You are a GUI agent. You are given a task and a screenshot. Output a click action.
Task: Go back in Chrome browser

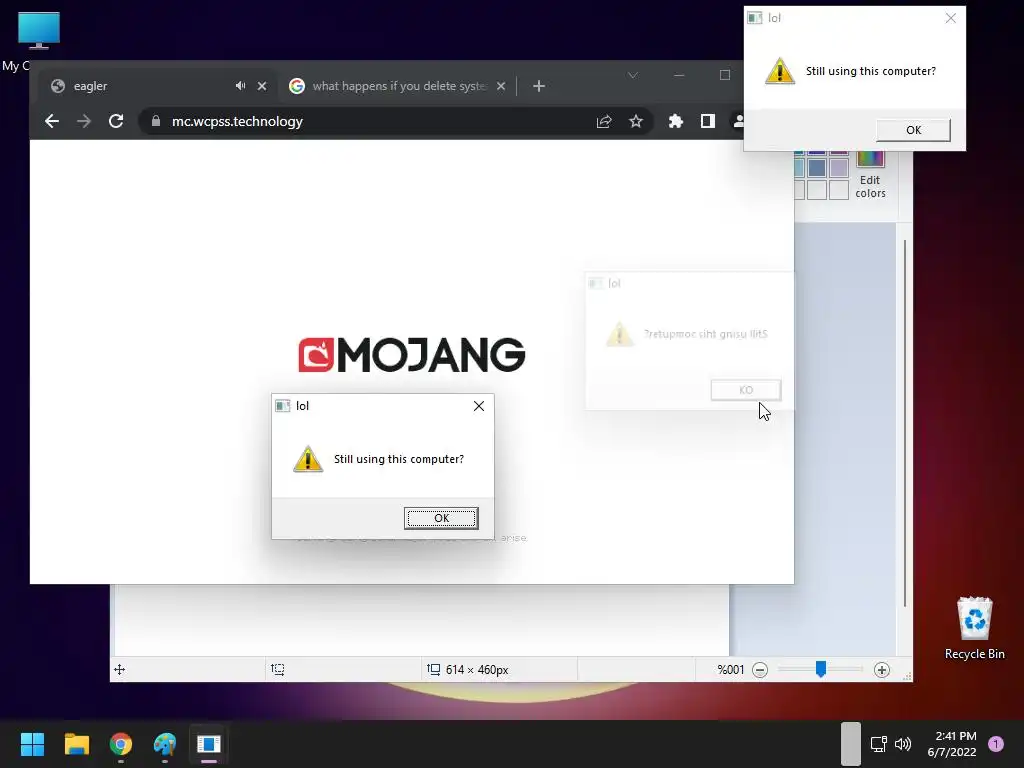52,121
